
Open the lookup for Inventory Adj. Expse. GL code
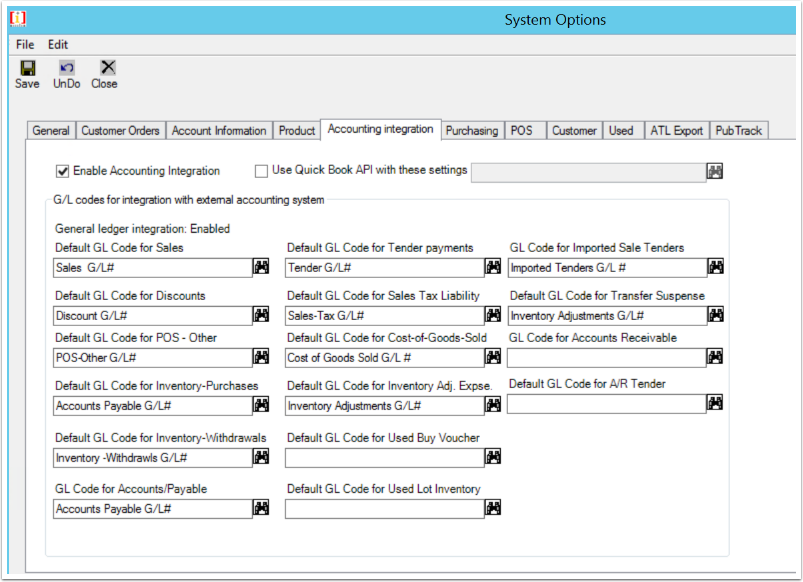pos(493,405)
